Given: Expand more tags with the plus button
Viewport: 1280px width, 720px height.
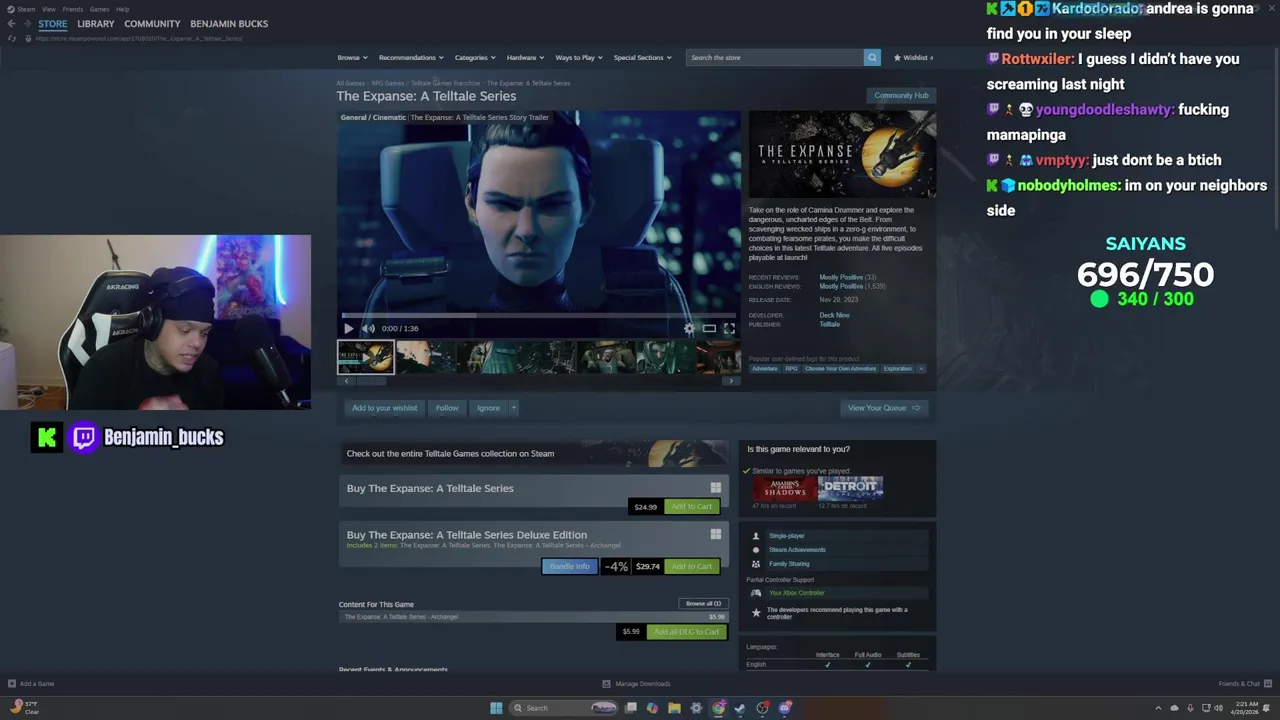Looking at the screenshot, I should (x=920, y=369).
